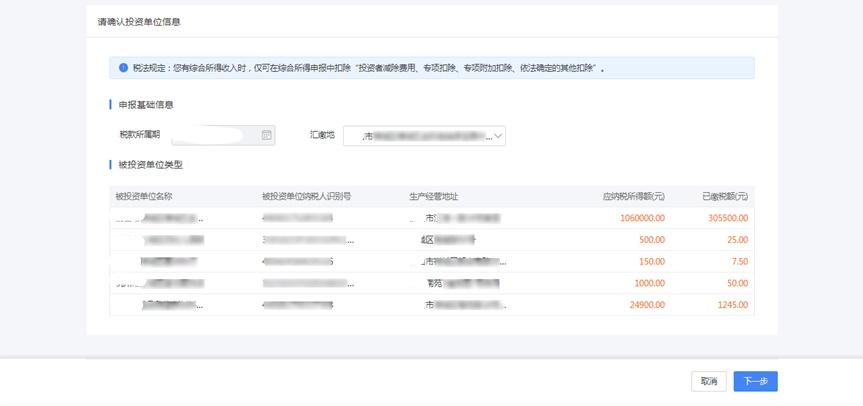Click the 生产经营地址 column header
This screenshot has height=406, width=863.
pos(434,196)
